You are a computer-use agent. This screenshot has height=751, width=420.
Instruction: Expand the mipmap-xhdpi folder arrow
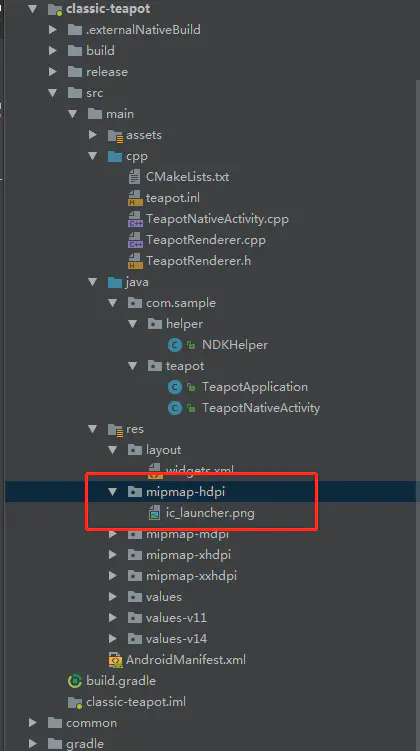click(x=113, y=555)
